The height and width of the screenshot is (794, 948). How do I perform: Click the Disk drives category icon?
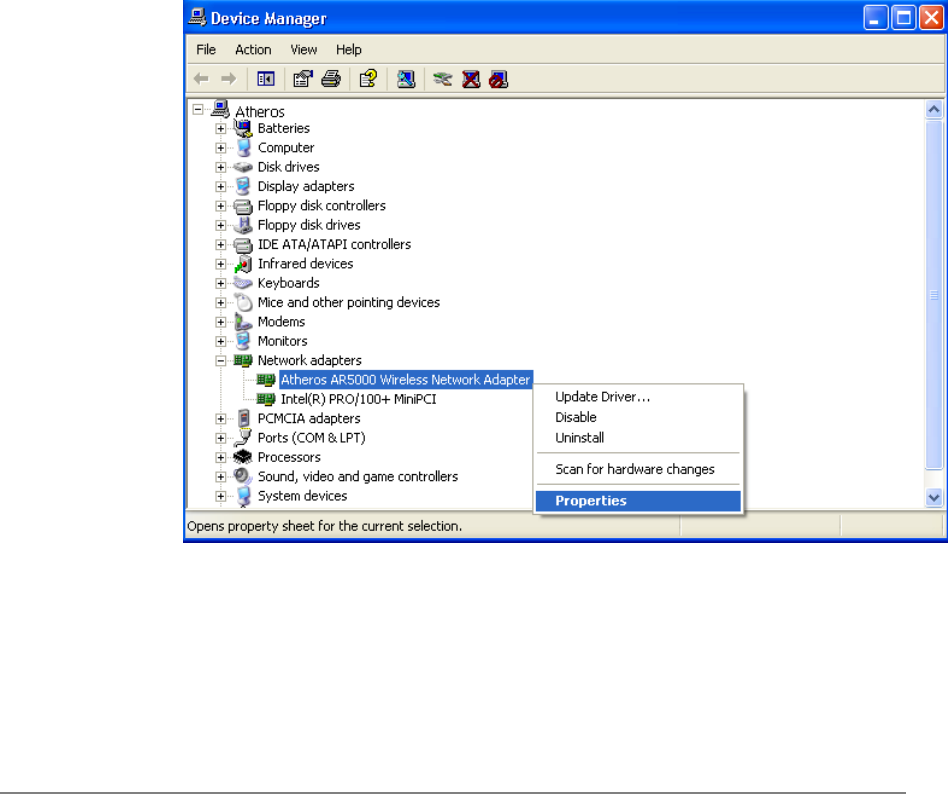243,167
